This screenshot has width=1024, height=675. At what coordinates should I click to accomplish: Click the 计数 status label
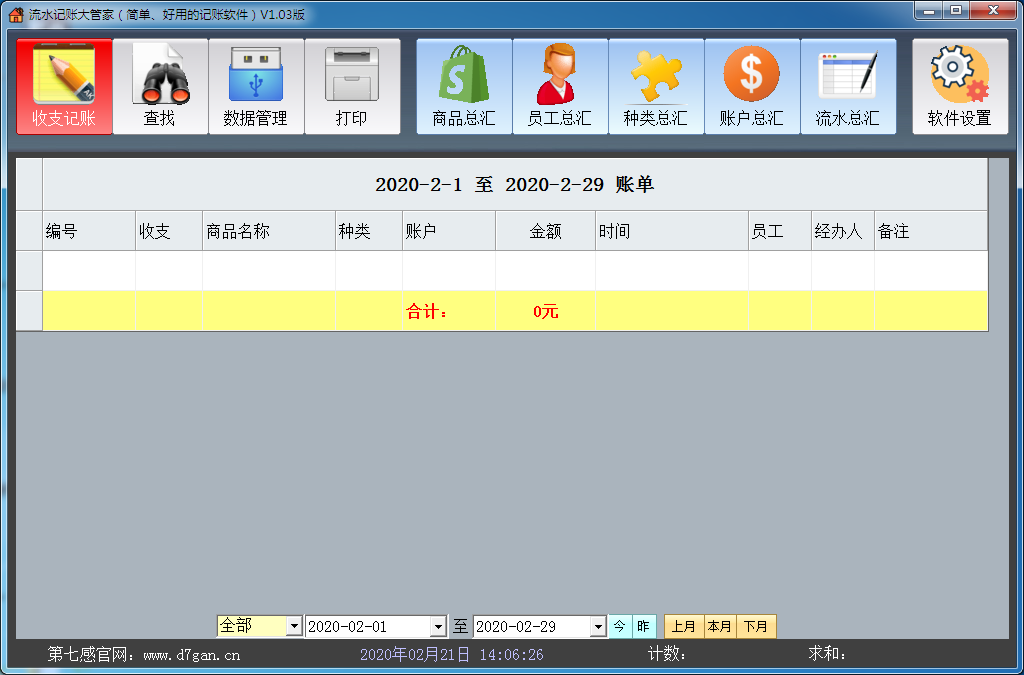tap(666, 654)
